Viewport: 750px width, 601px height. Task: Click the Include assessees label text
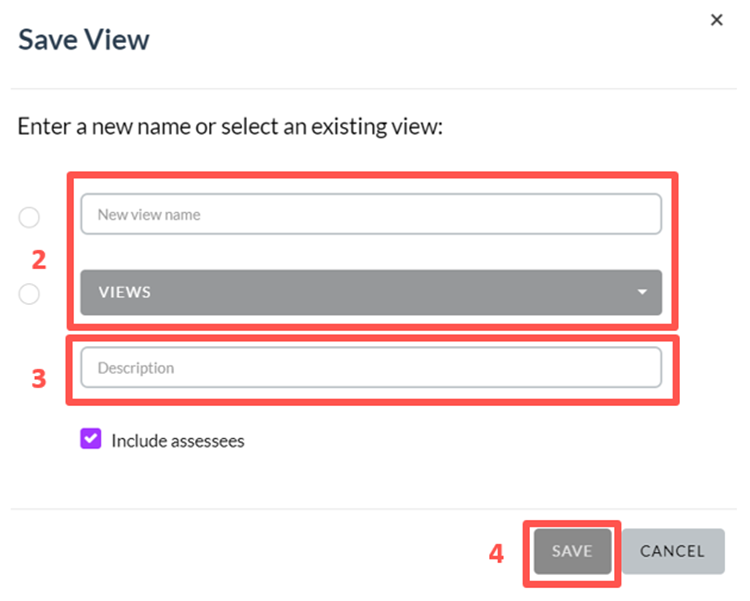pos(178,441)
